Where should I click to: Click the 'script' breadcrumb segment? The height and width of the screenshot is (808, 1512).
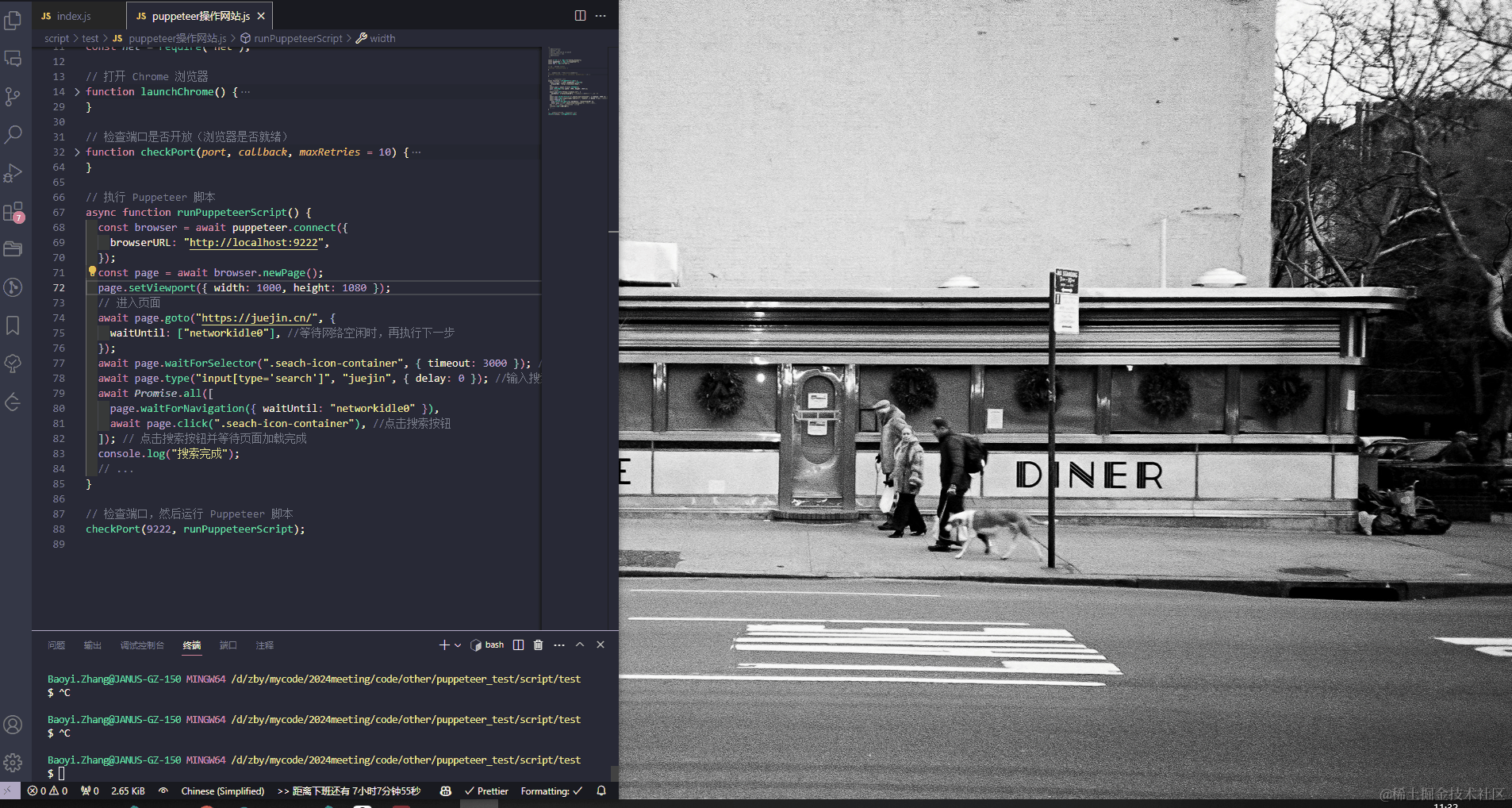(56, 38)
